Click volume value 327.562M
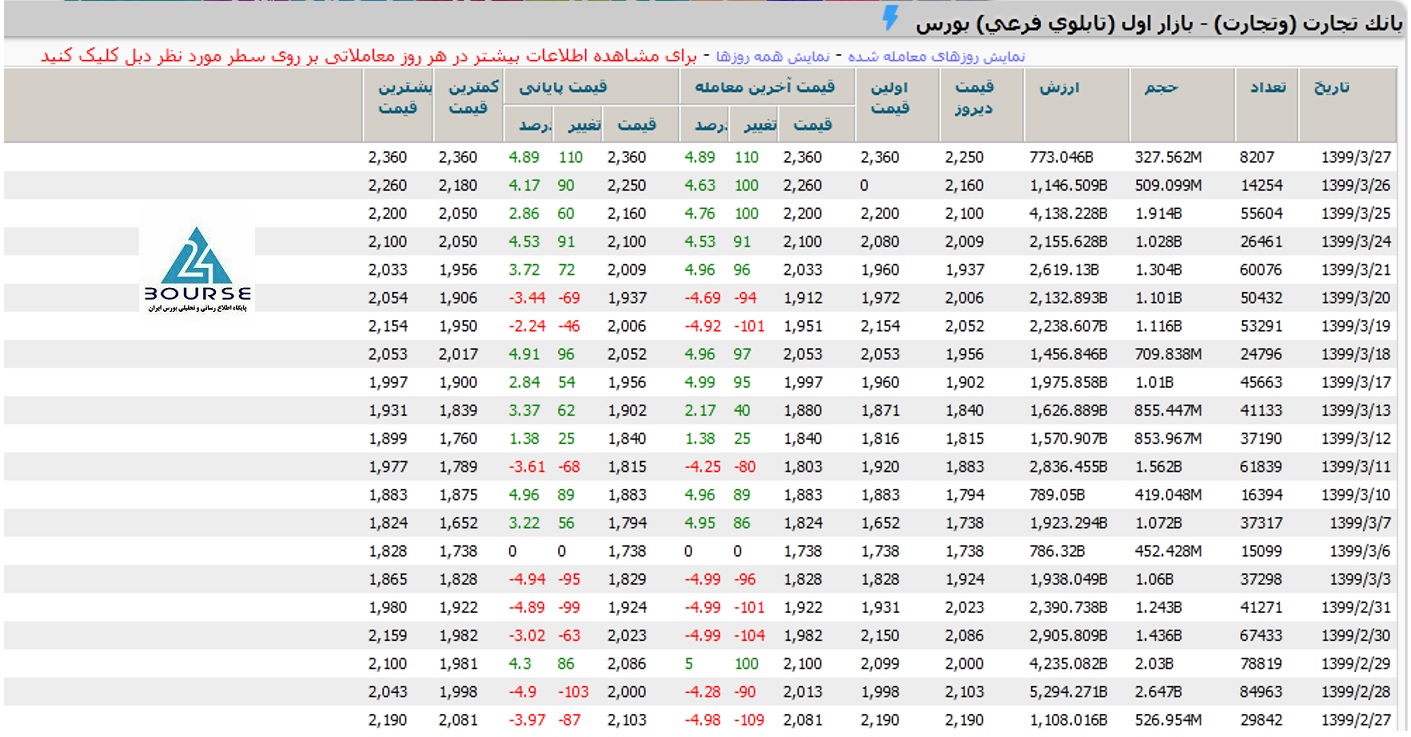This screenshot has height=737, width=1411. click(x=1168, y=157)
